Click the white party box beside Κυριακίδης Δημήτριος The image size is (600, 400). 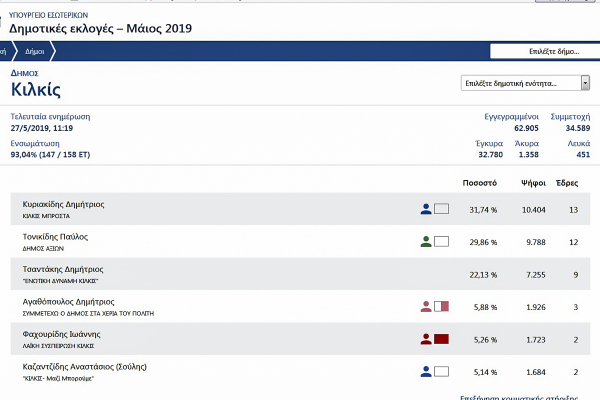442,209
